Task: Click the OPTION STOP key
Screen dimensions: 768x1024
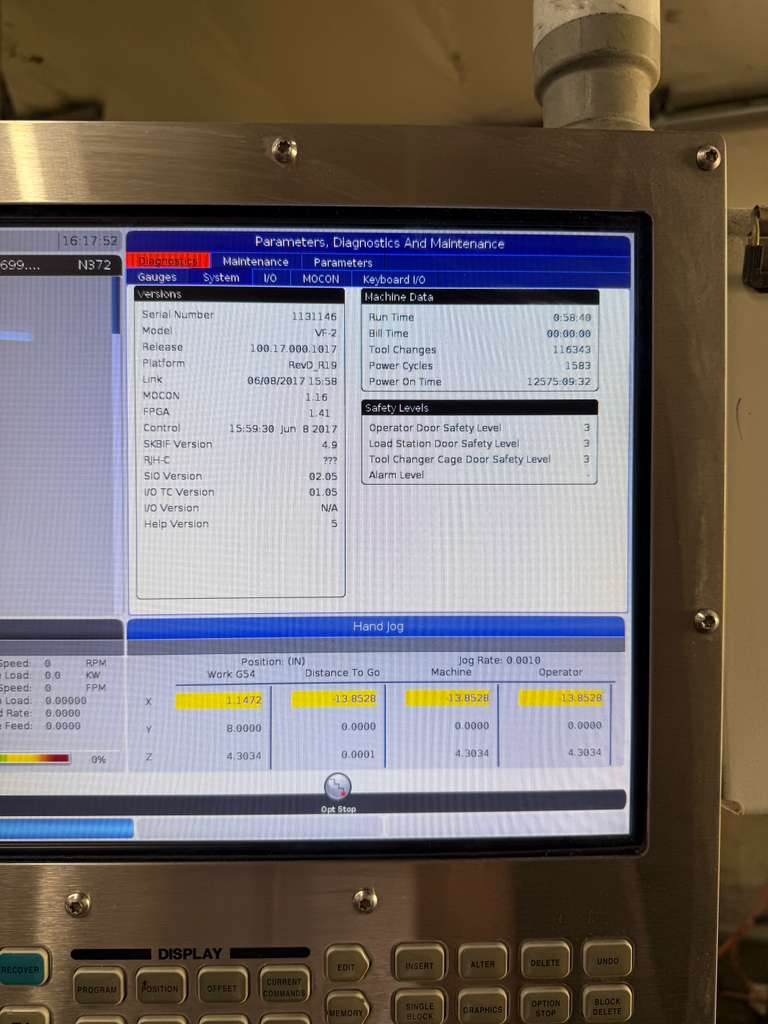Action: (x=546, y=1006)
